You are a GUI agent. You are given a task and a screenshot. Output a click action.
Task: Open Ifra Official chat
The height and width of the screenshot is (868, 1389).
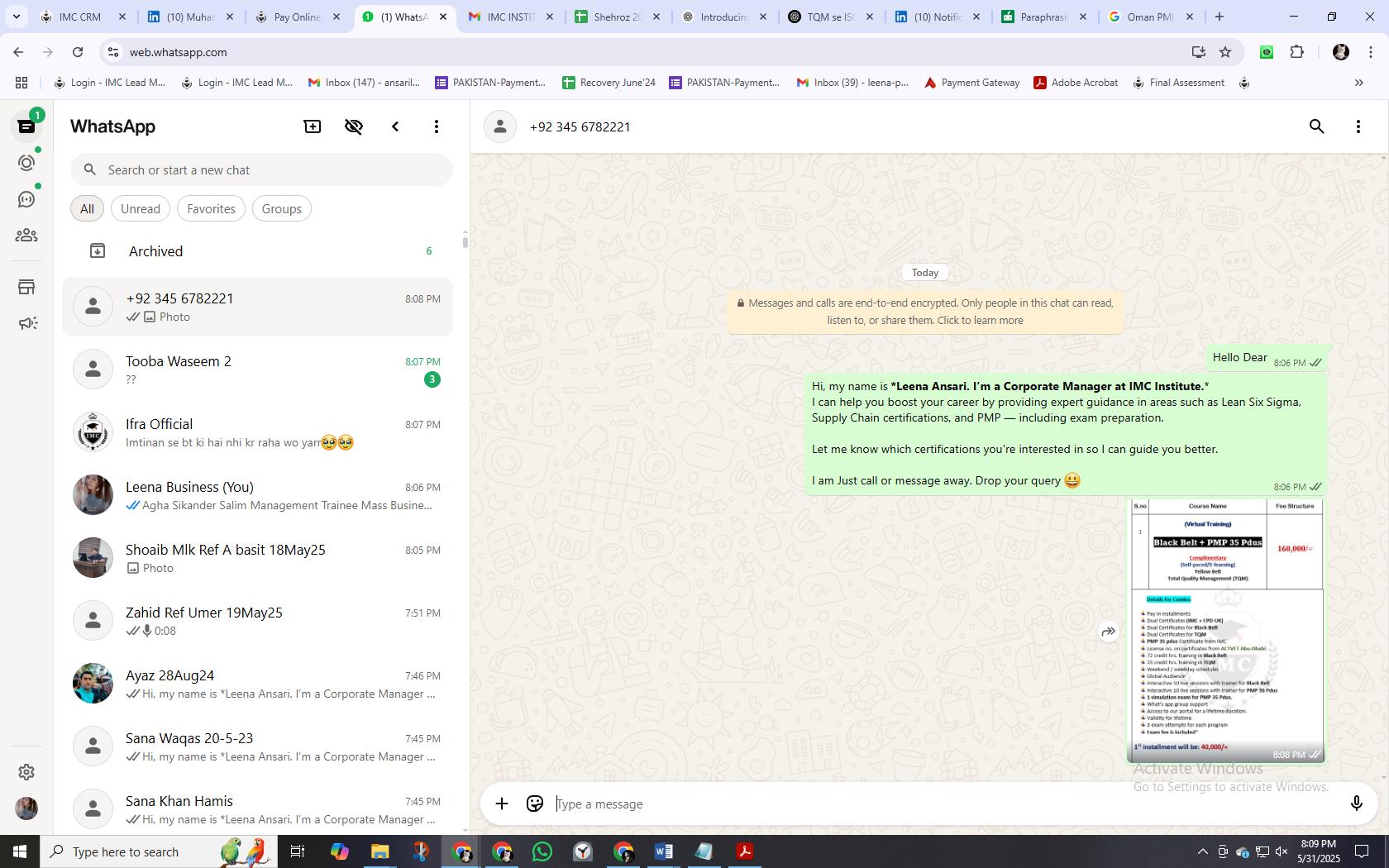point(258,432)
